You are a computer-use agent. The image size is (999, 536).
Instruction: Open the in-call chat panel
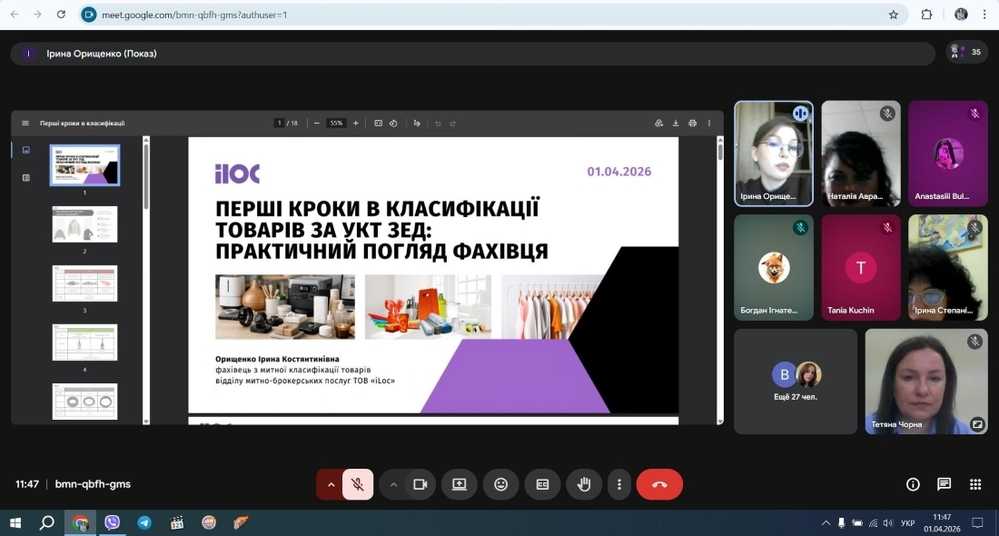click(x=944, y=484)
